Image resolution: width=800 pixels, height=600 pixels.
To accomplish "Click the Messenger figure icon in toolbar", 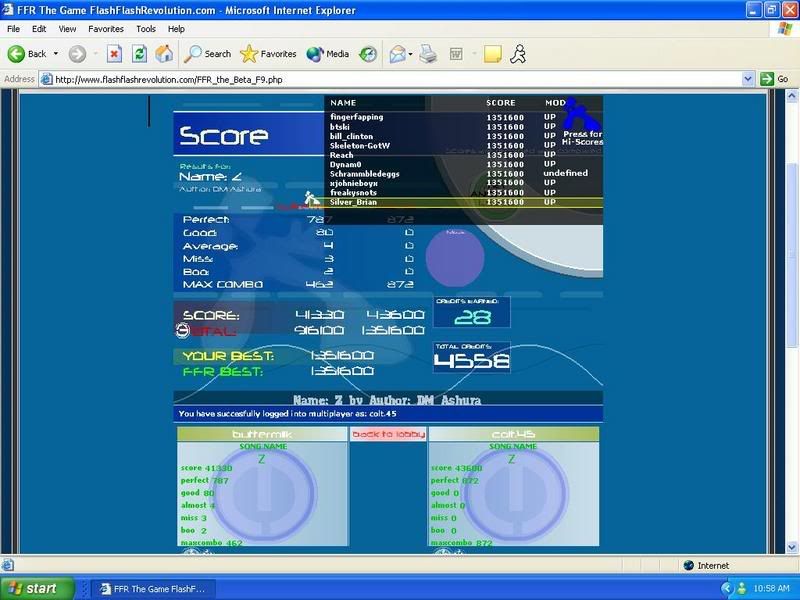I will 518,54.
